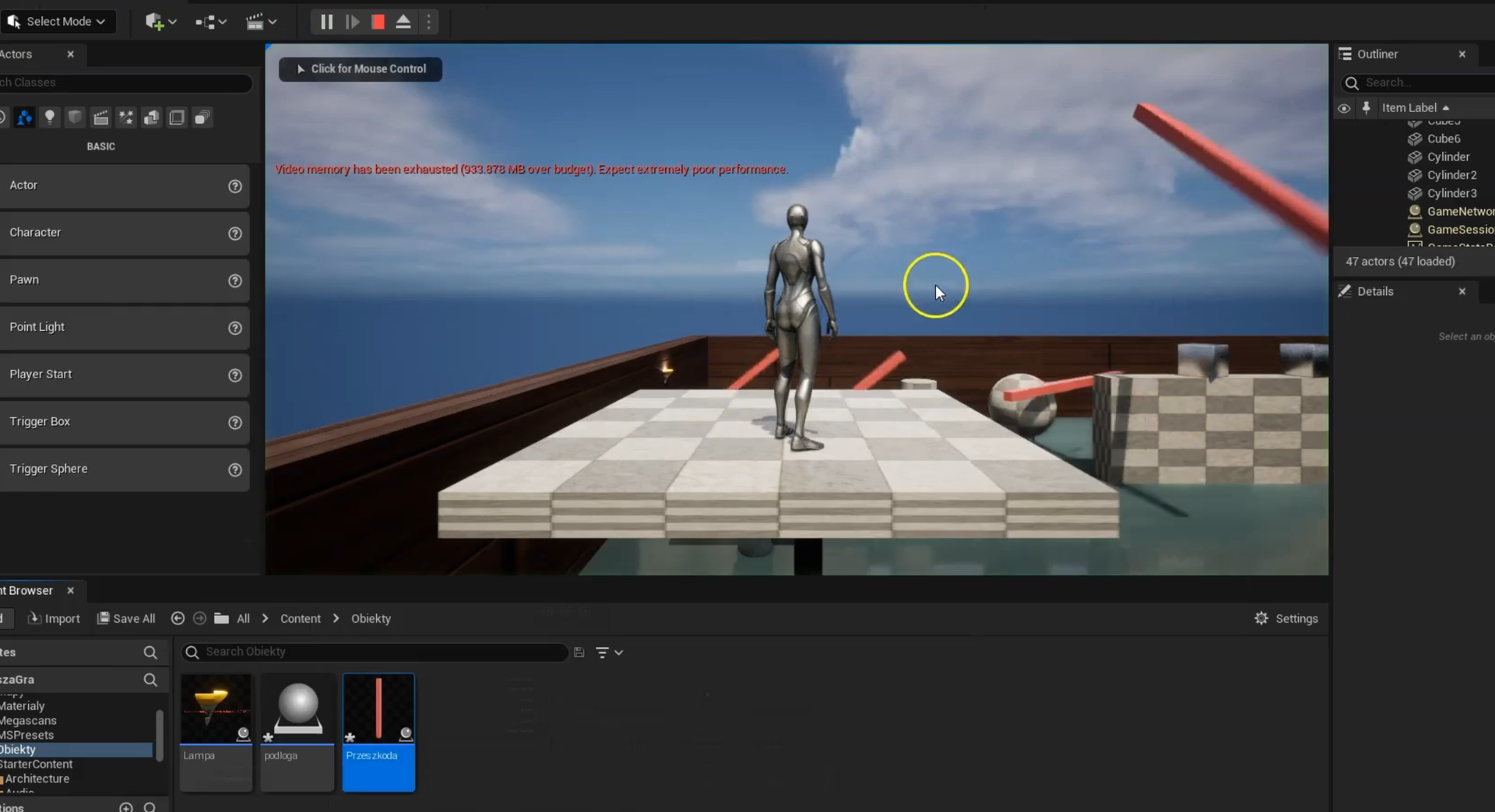
Task: Toggle visibility column eye in Outliner
Action: click(x=1344, y=108)
